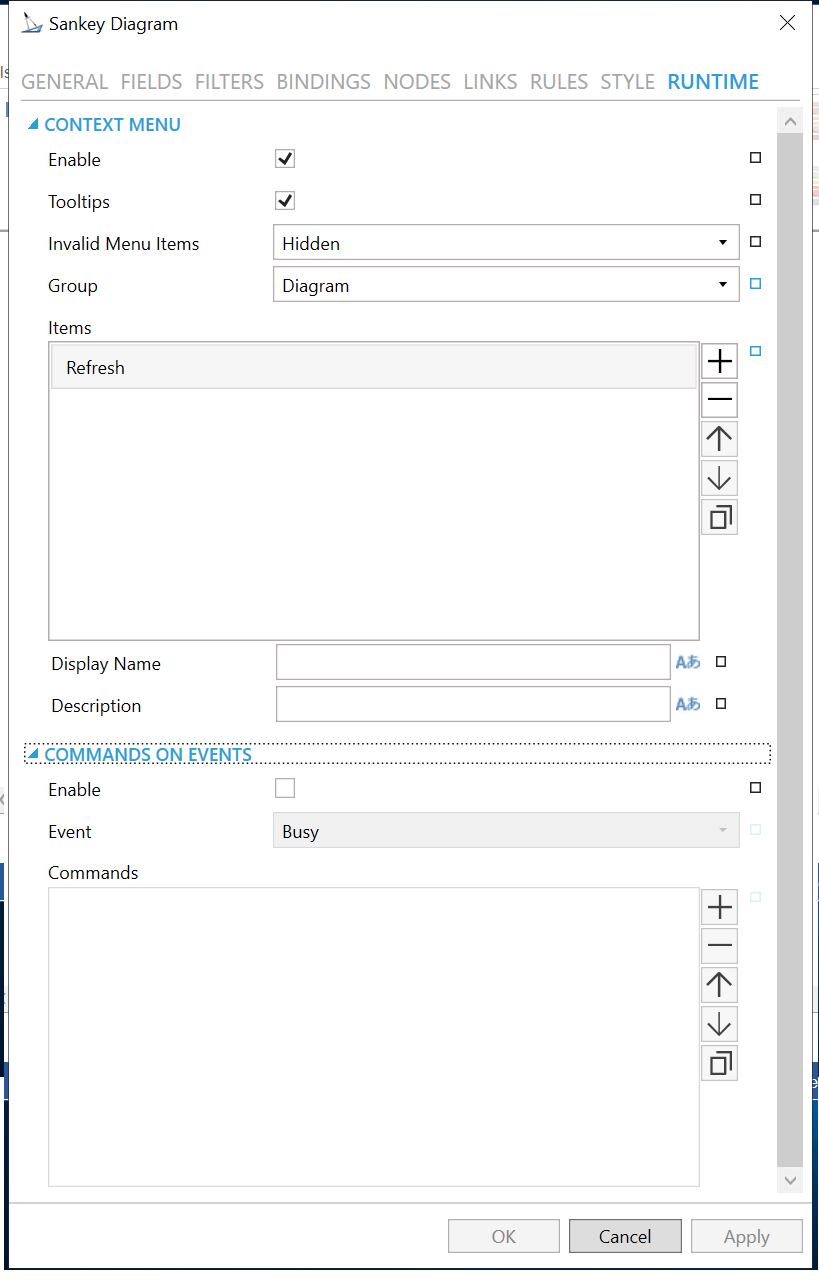The width and height of the screenshot is (819, 1286).
Task: Add a new command in Commands list
Action: [x=719, y=908]
